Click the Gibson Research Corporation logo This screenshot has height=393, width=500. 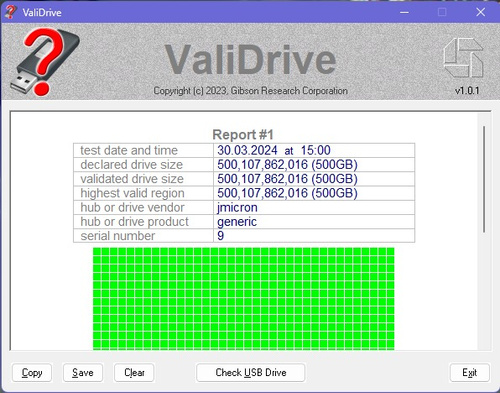pos(463,58)
